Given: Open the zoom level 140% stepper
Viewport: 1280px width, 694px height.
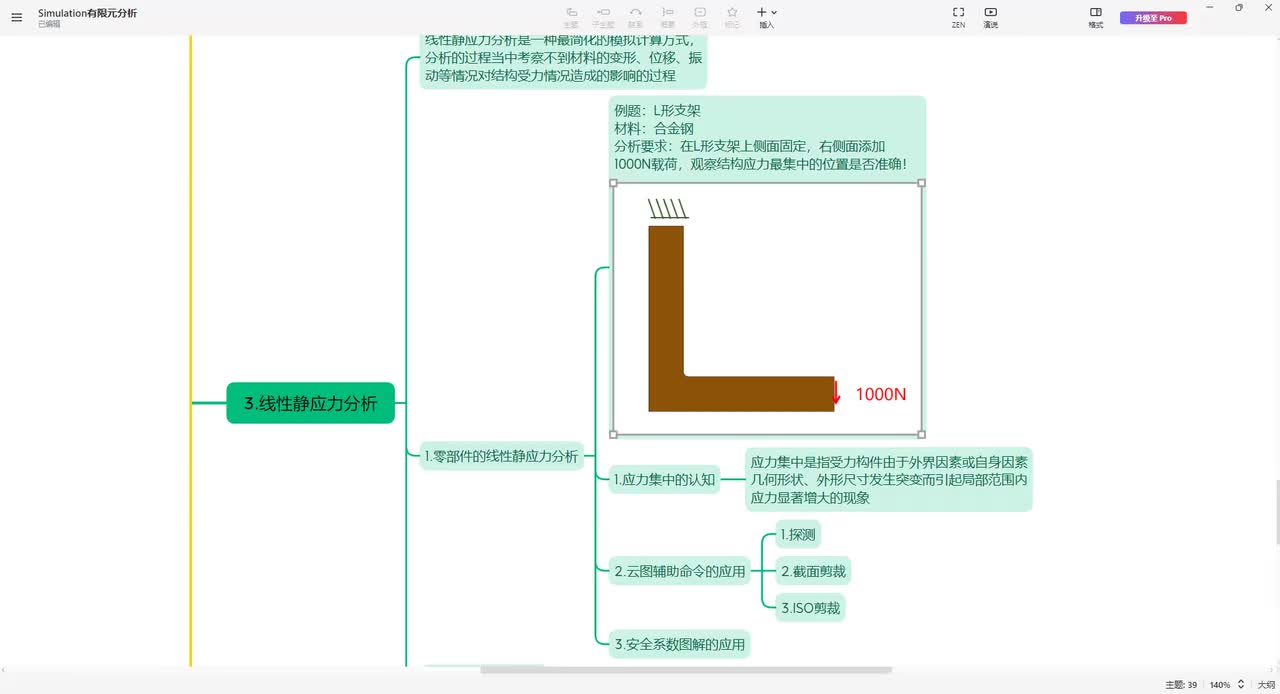Looking at the screenshot, I should [x=1227, y=685].
